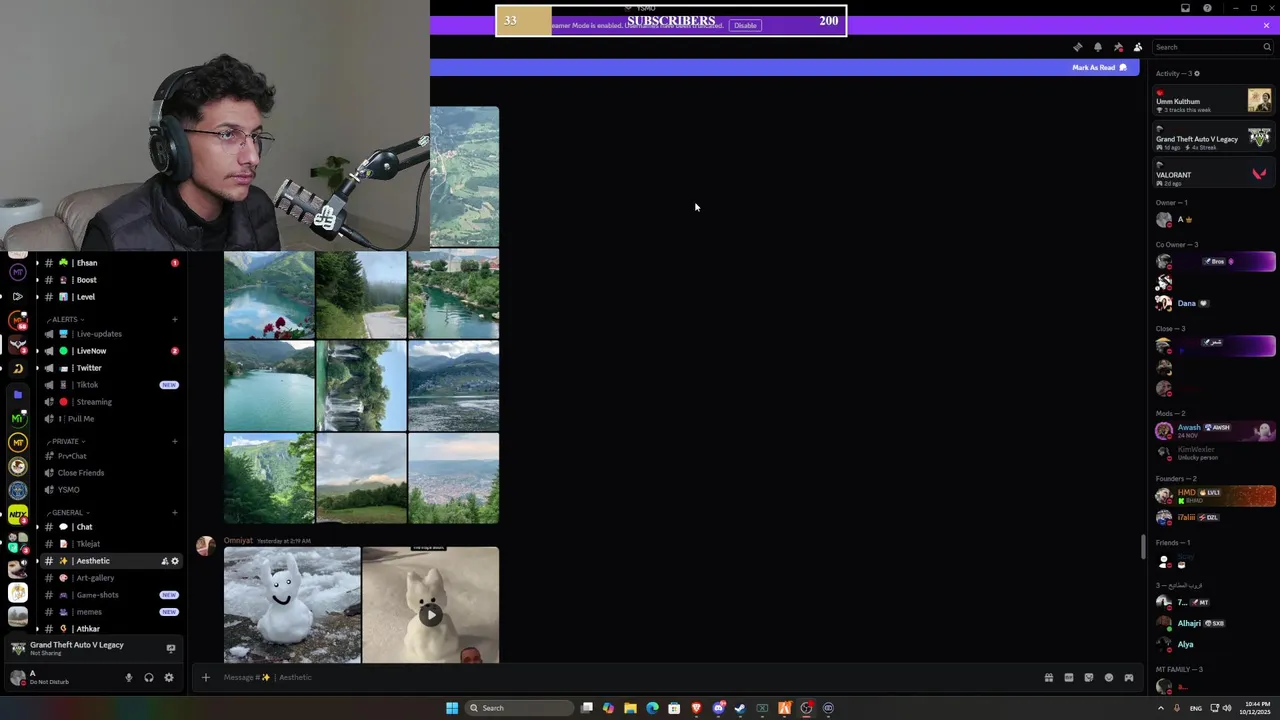Screen dimensions: 1280x720
Task: Open the Level channel
Action: tap(110, 297)
